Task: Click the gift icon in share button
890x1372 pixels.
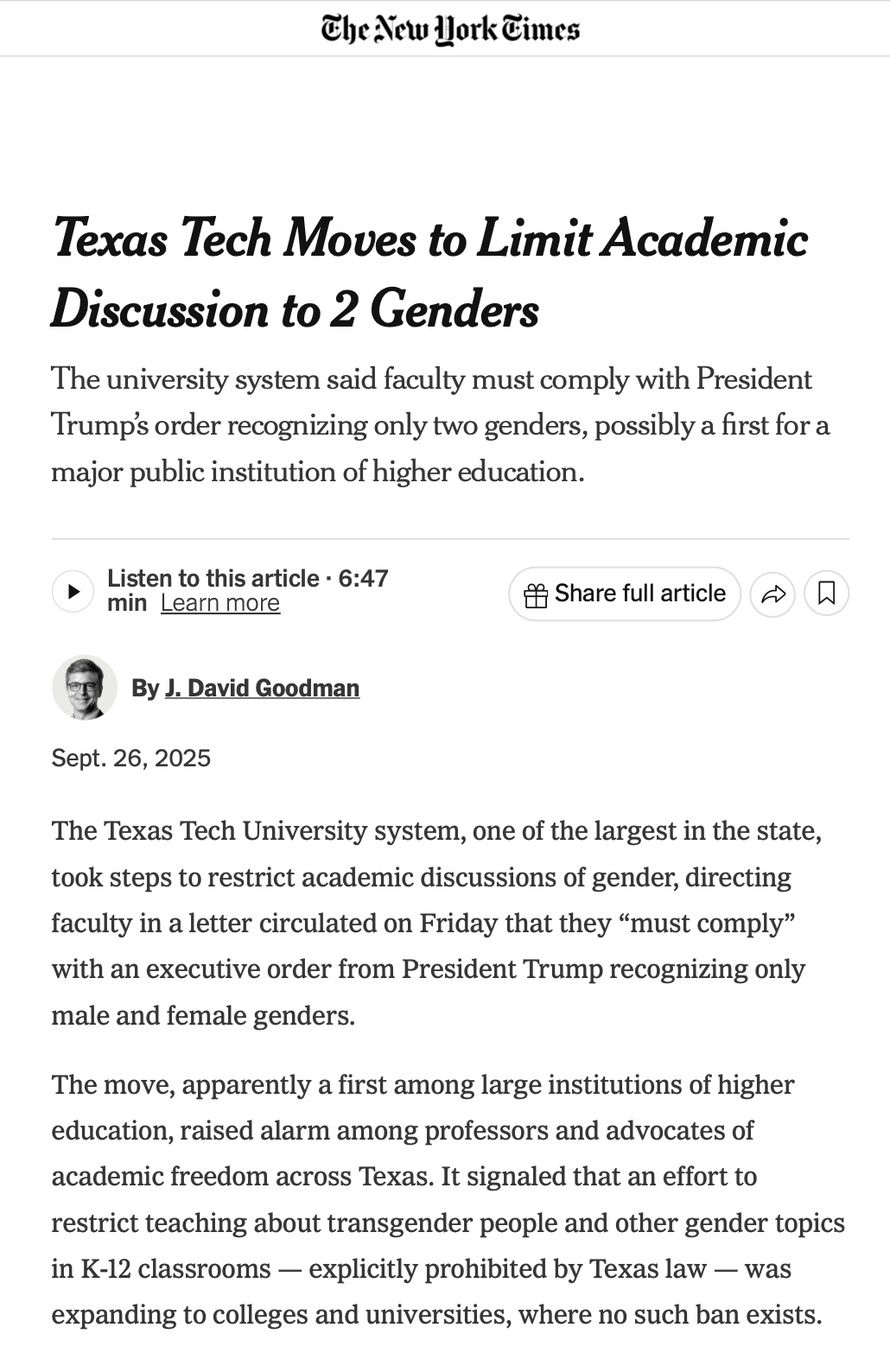Action: pyautogui.click(x=537, y=595)
